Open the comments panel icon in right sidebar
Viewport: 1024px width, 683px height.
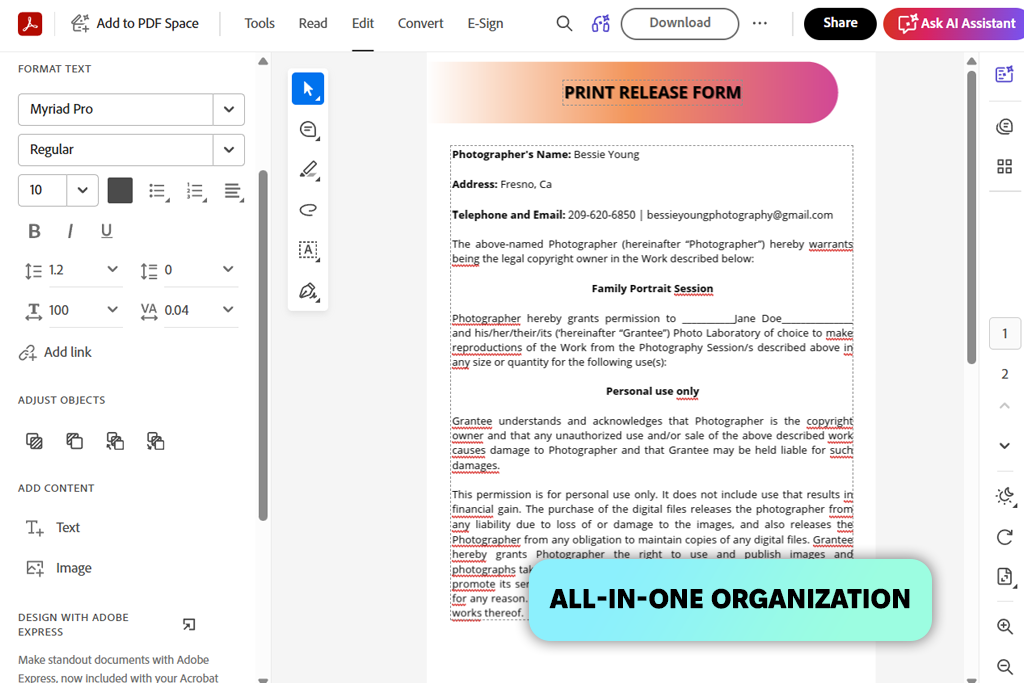[1004, 126]
